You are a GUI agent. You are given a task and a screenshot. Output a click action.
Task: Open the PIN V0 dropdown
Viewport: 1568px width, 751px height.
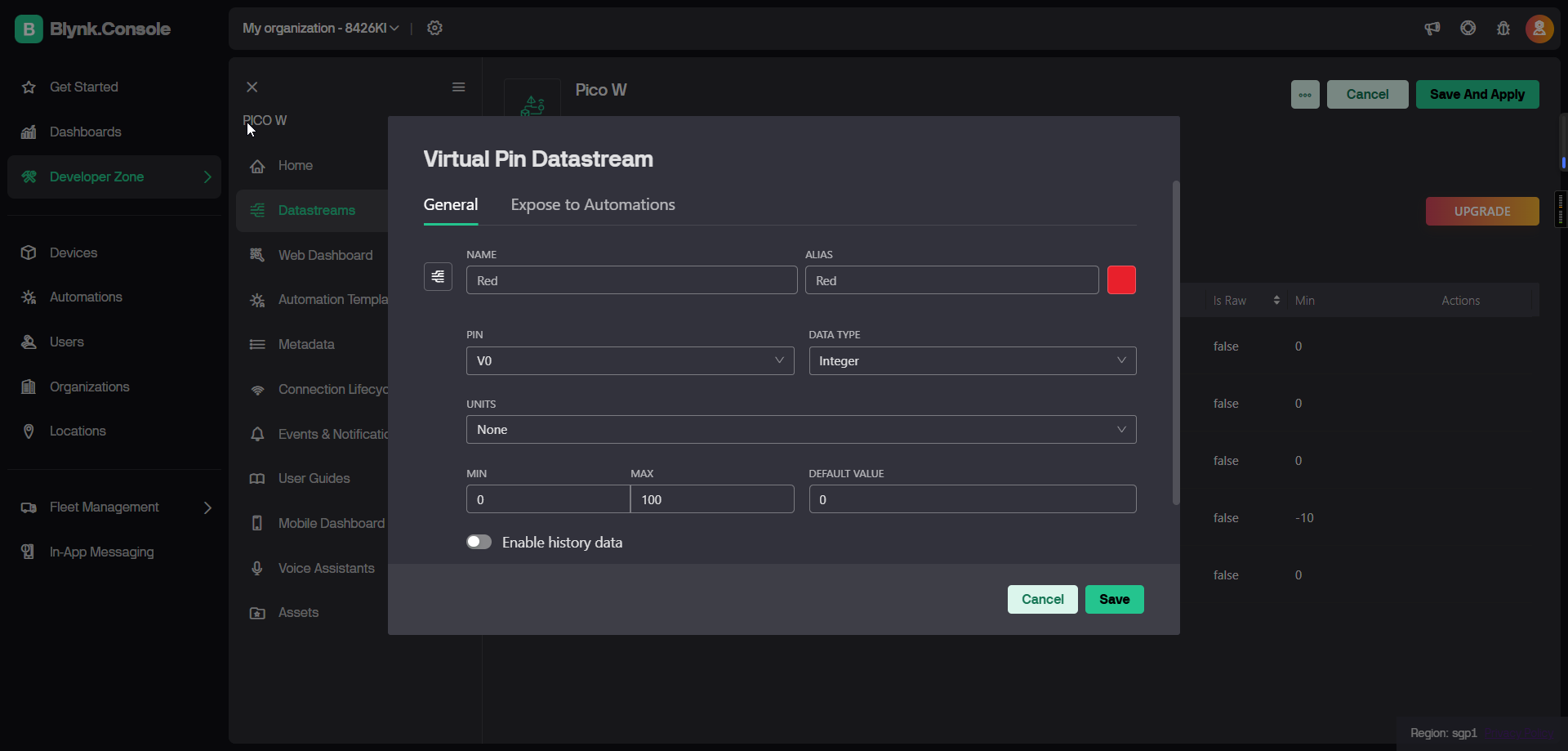point(630,361)
